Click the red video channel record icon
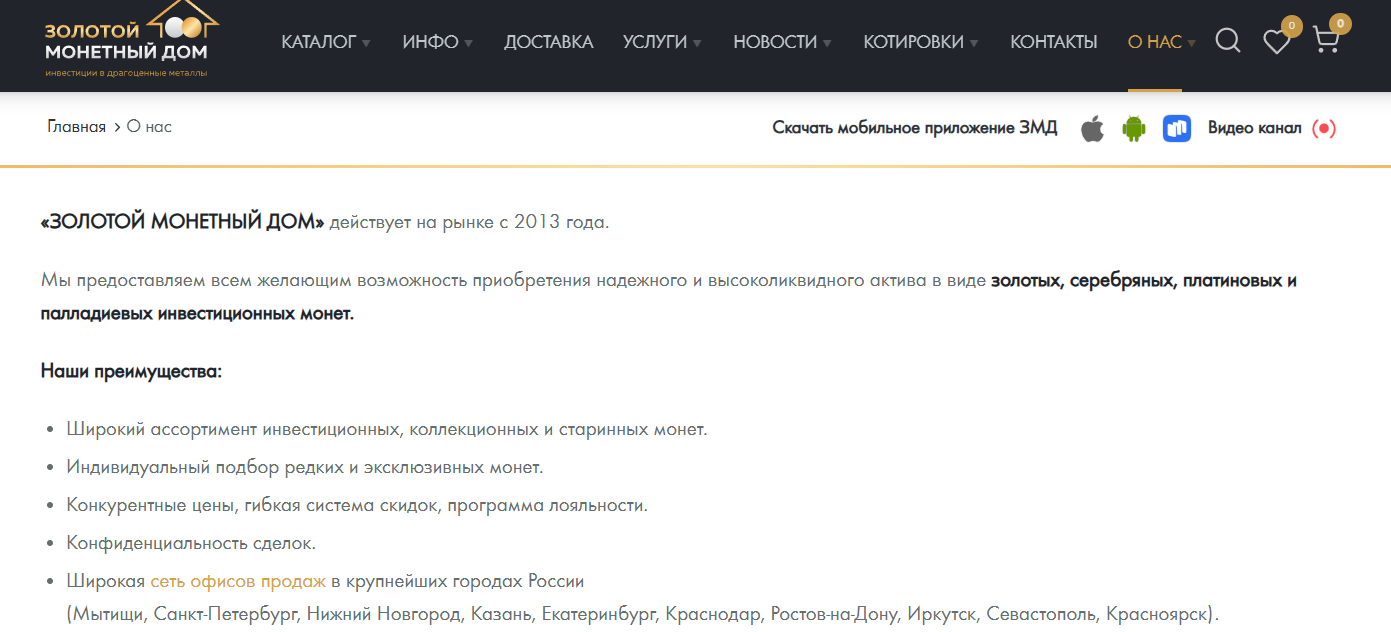The image size is (1391, 632). tap(1324, 128)
